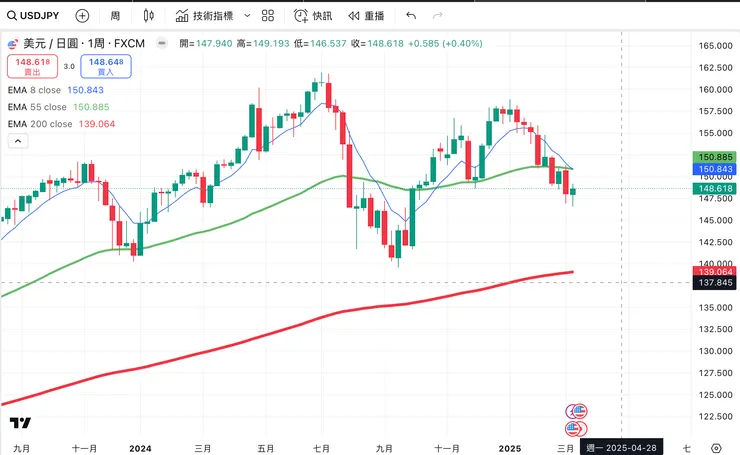
Task: Select the EMA 200 close indicator legend
Action: (42, 124)
